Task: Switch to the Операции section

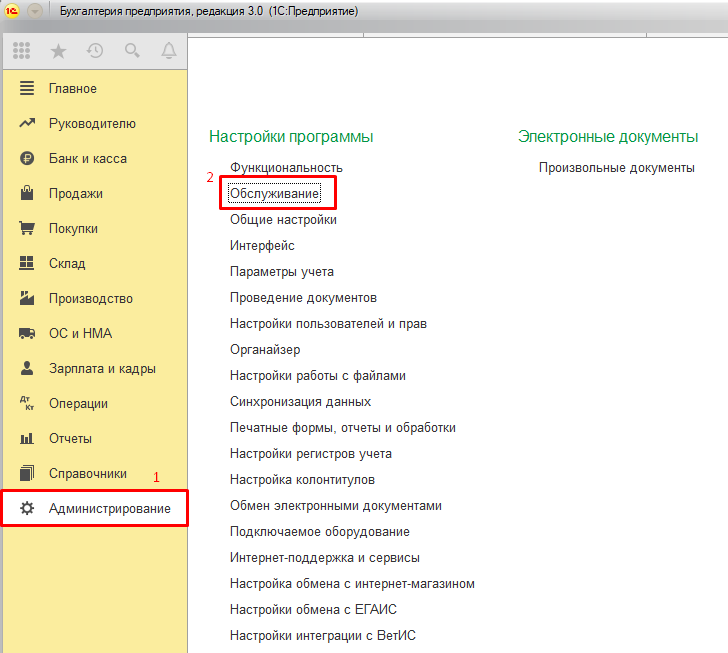Action: point(78,403)
